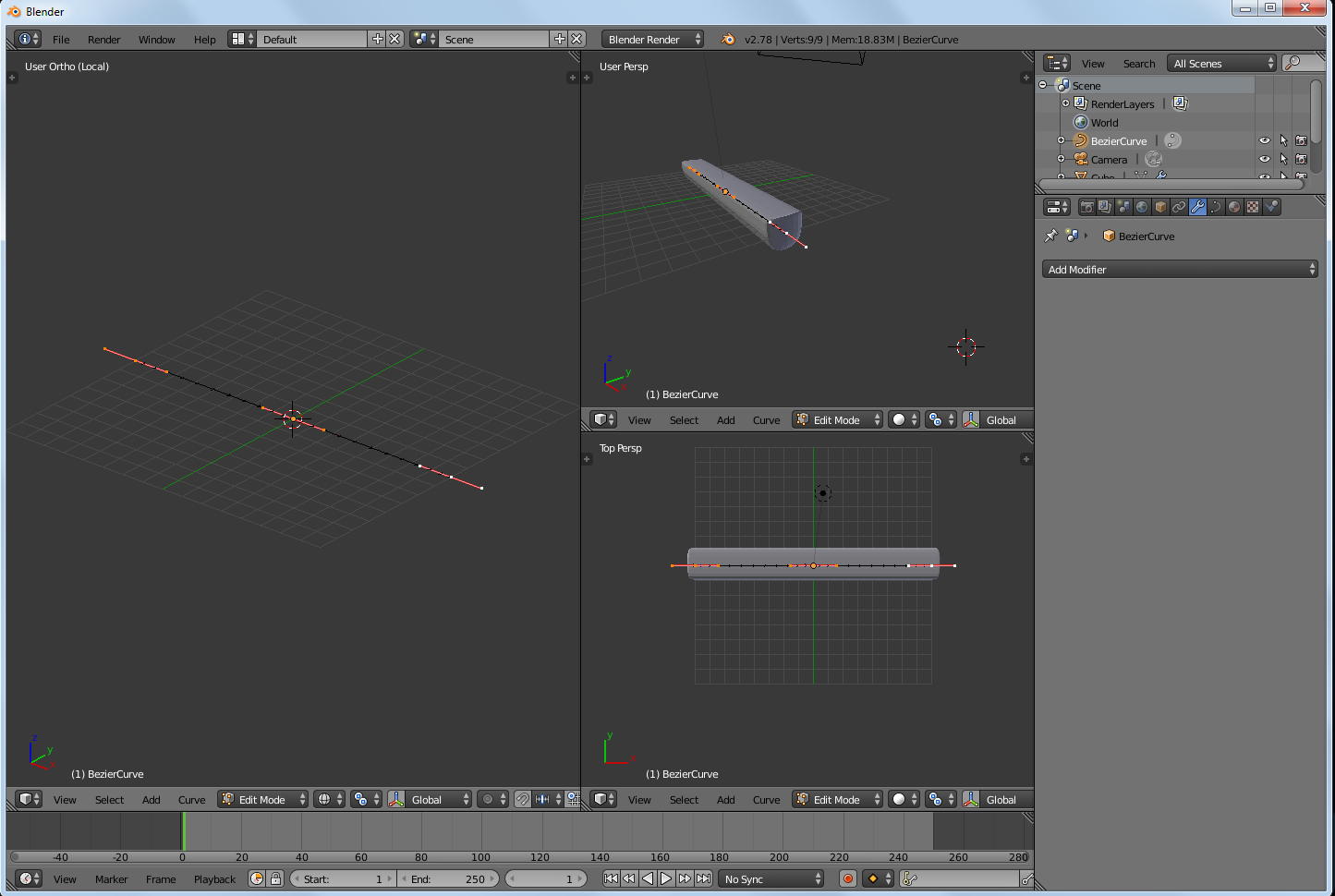Open the Playback menu in timeline

pos(214,878)
